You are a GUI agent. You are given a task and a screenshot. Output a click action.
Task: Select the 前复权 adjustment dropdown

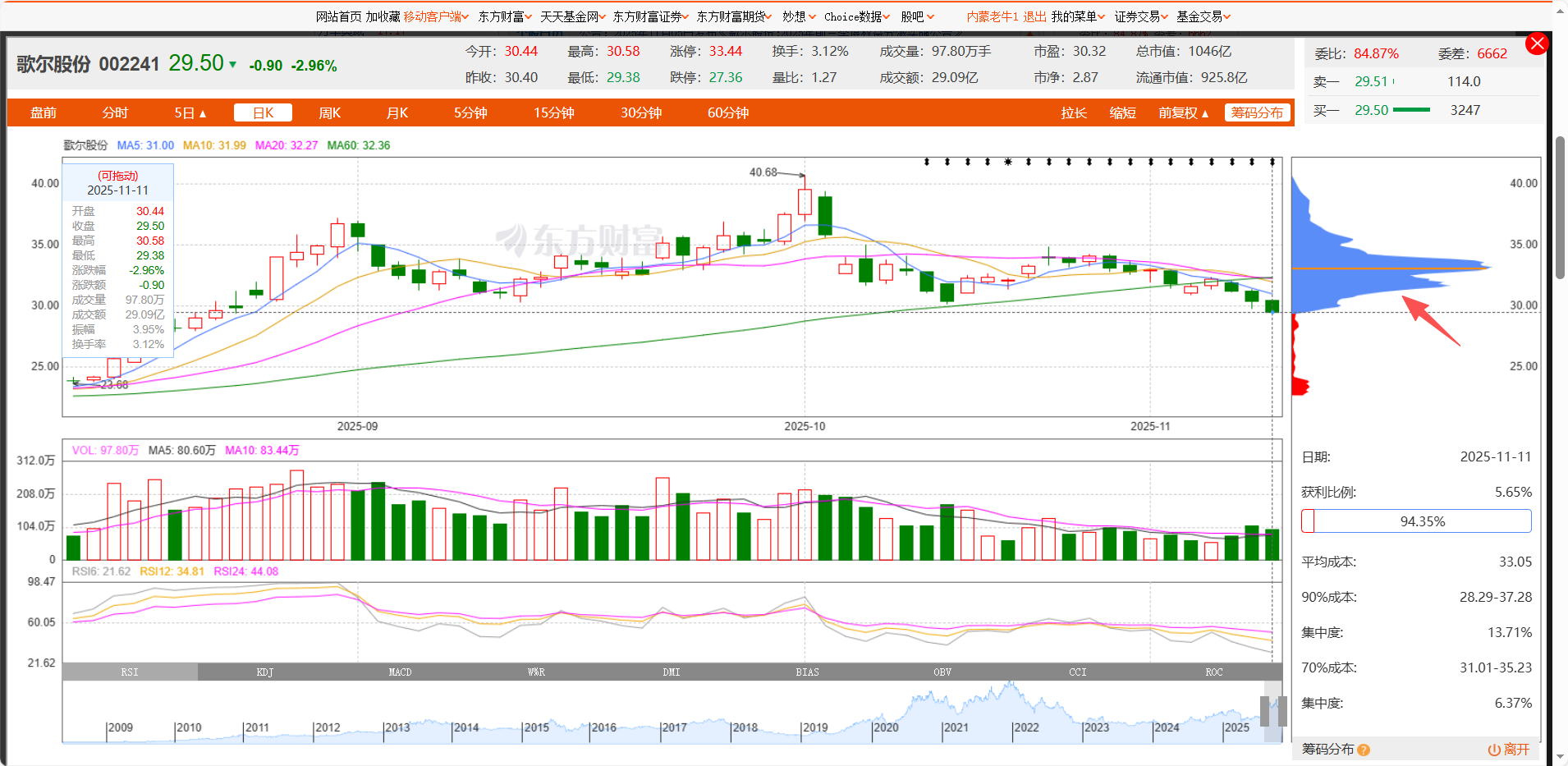[x=1183, y=113]
